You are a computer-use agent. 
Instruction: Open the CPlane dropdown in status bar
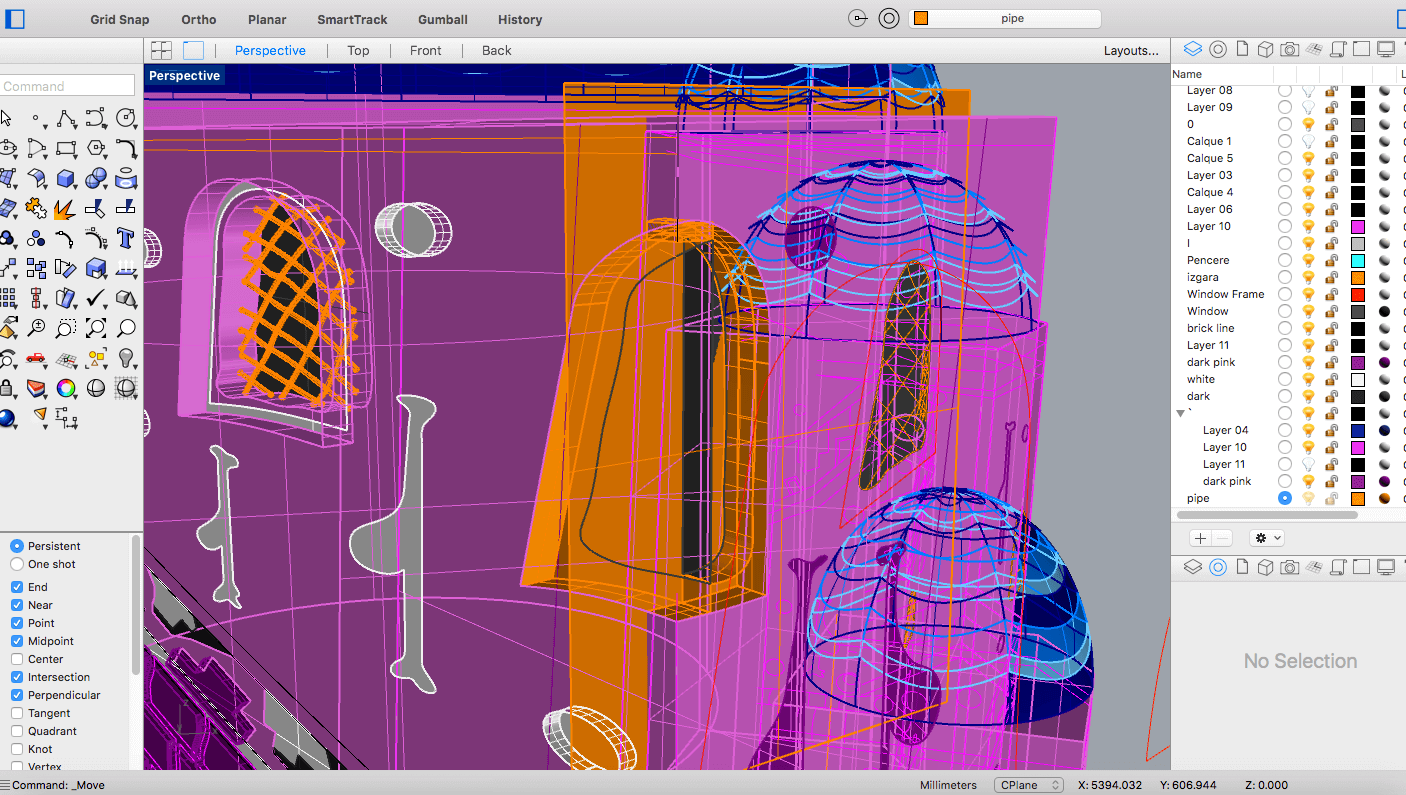[1028, 785]
